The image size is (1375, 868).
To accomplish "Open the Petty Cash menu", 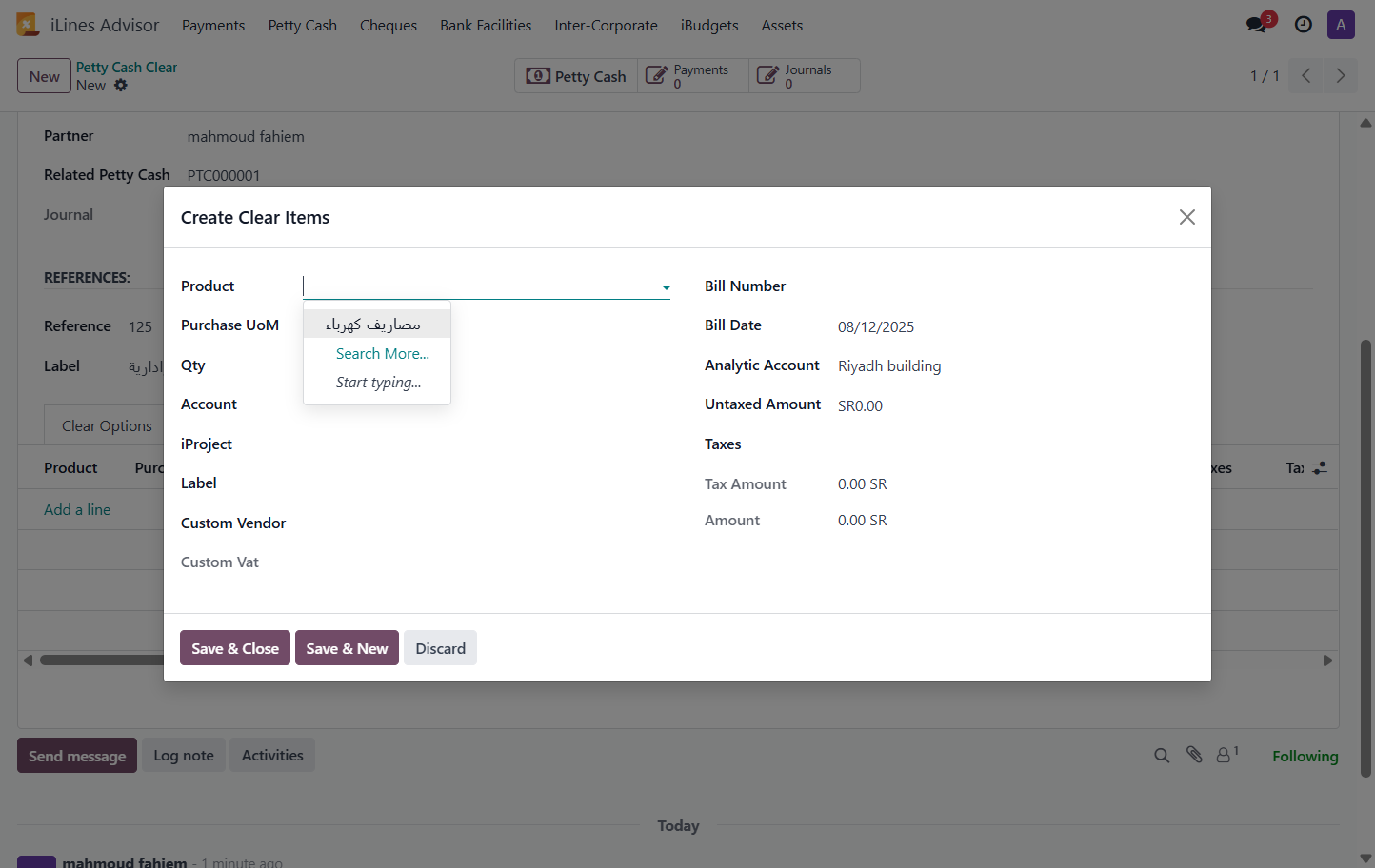I will (303, 26).
